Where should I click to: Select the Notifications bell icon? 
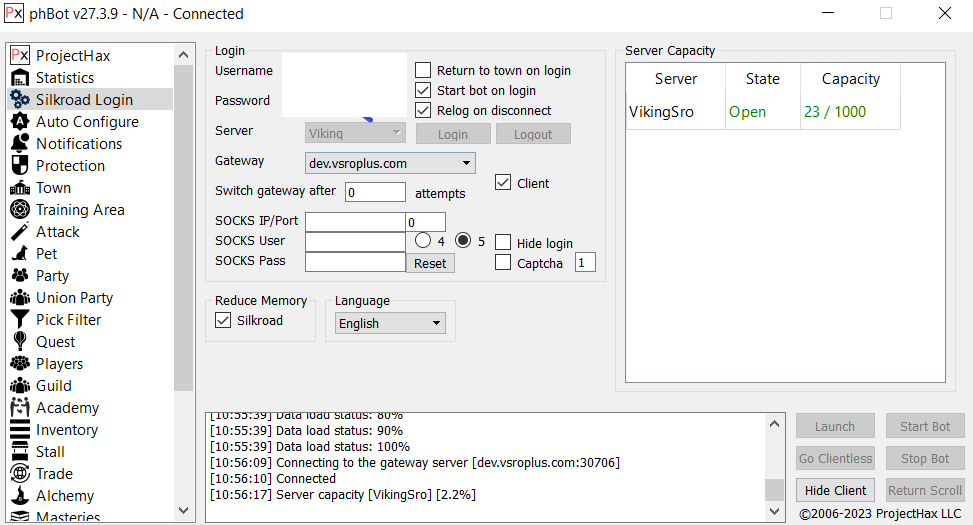pyautogui.click(x=19, y=144)
